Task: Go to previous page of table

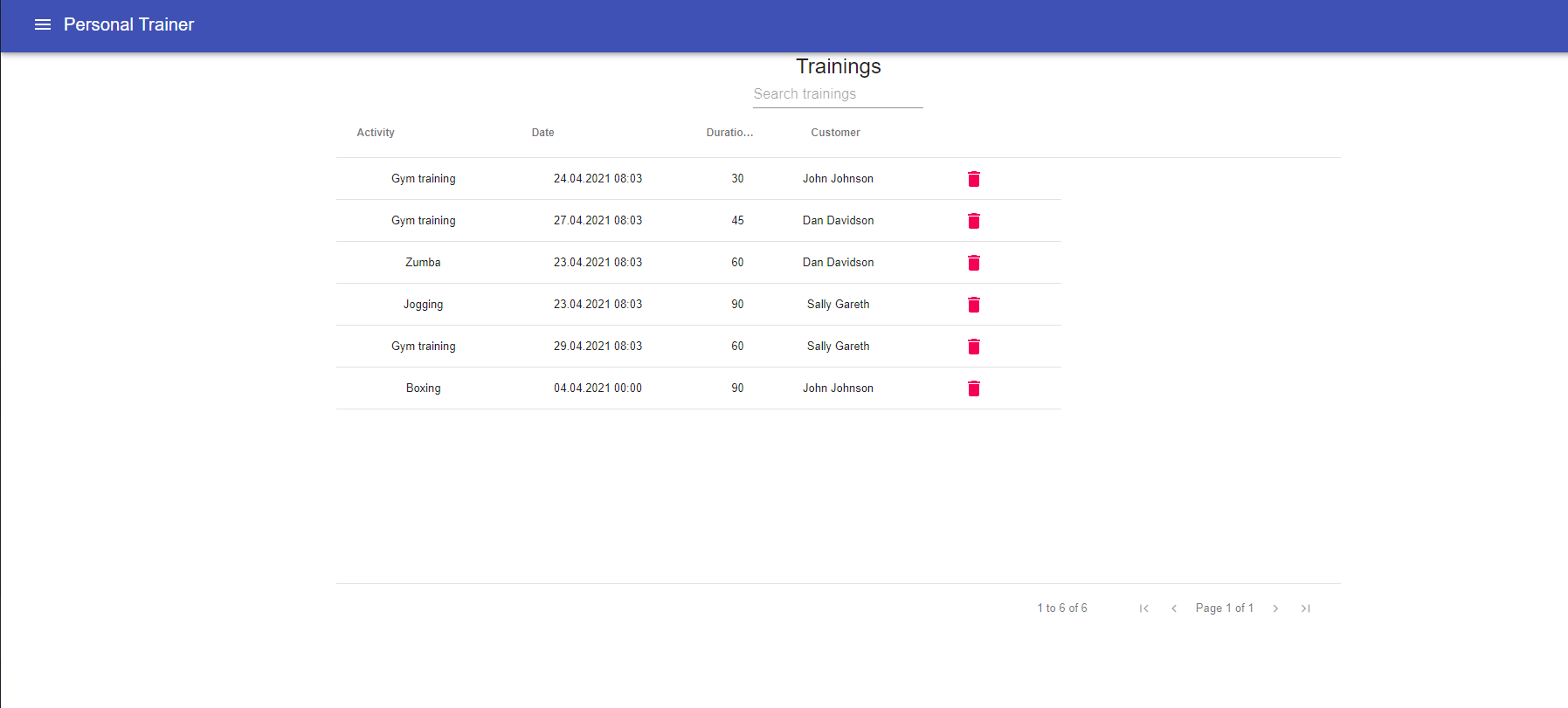Action: (x=1174, y=608)
